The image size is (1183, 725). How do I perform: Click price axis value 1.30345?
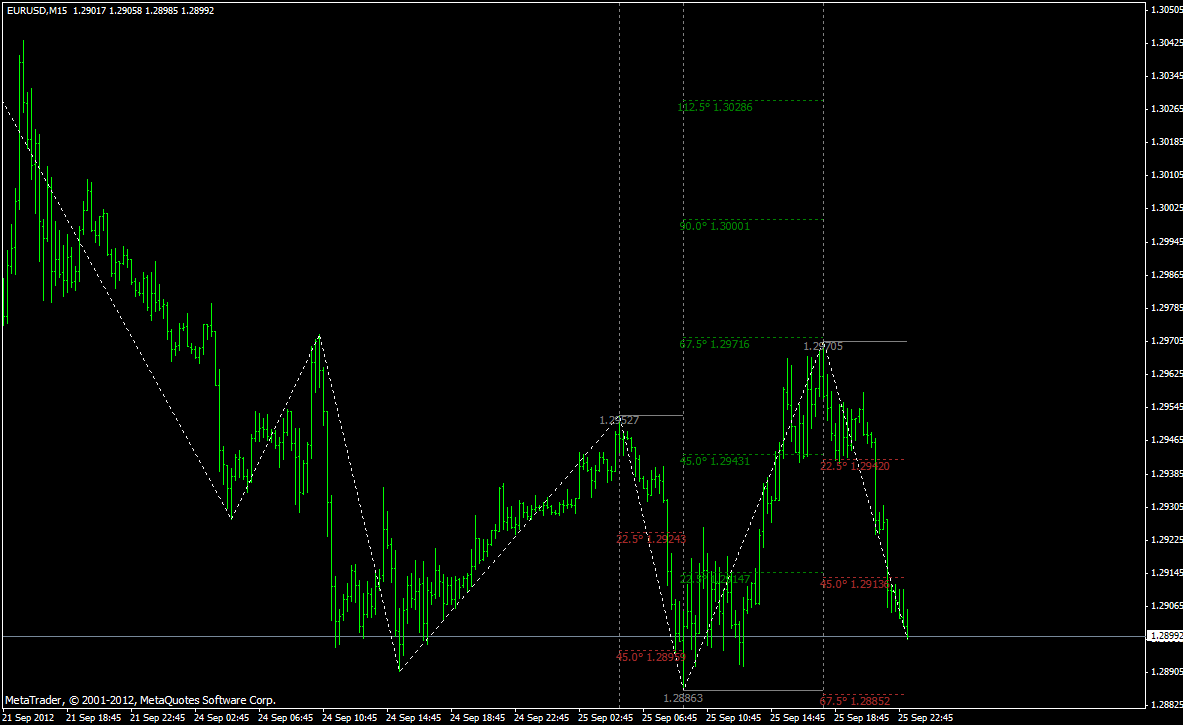point(1166,75)
